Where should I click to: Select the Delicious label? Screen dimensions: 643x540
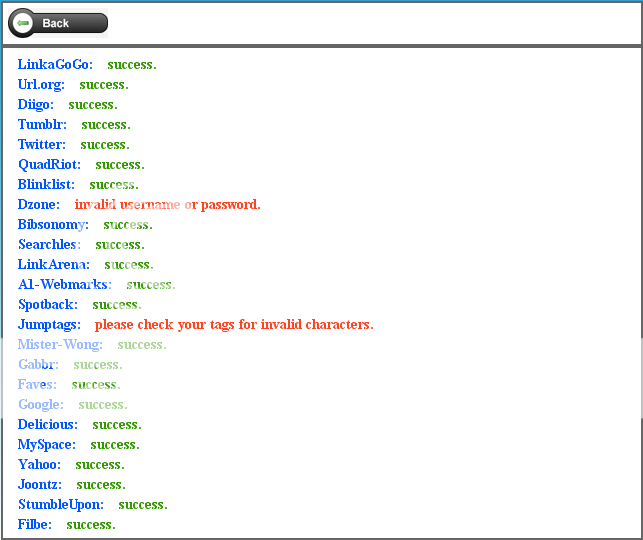click(x=48, y=425)
